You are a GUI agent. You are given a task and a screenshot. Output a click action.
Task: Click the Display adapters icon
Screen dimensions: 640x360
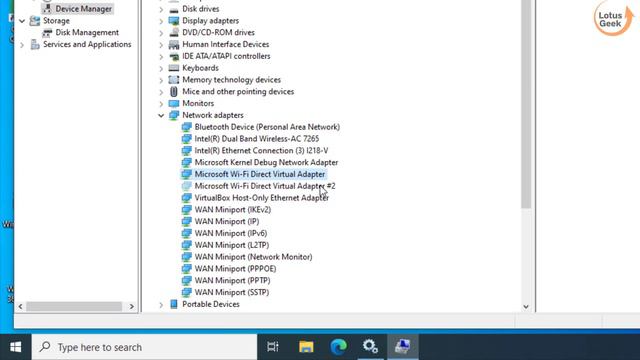[x=174, y=21]
